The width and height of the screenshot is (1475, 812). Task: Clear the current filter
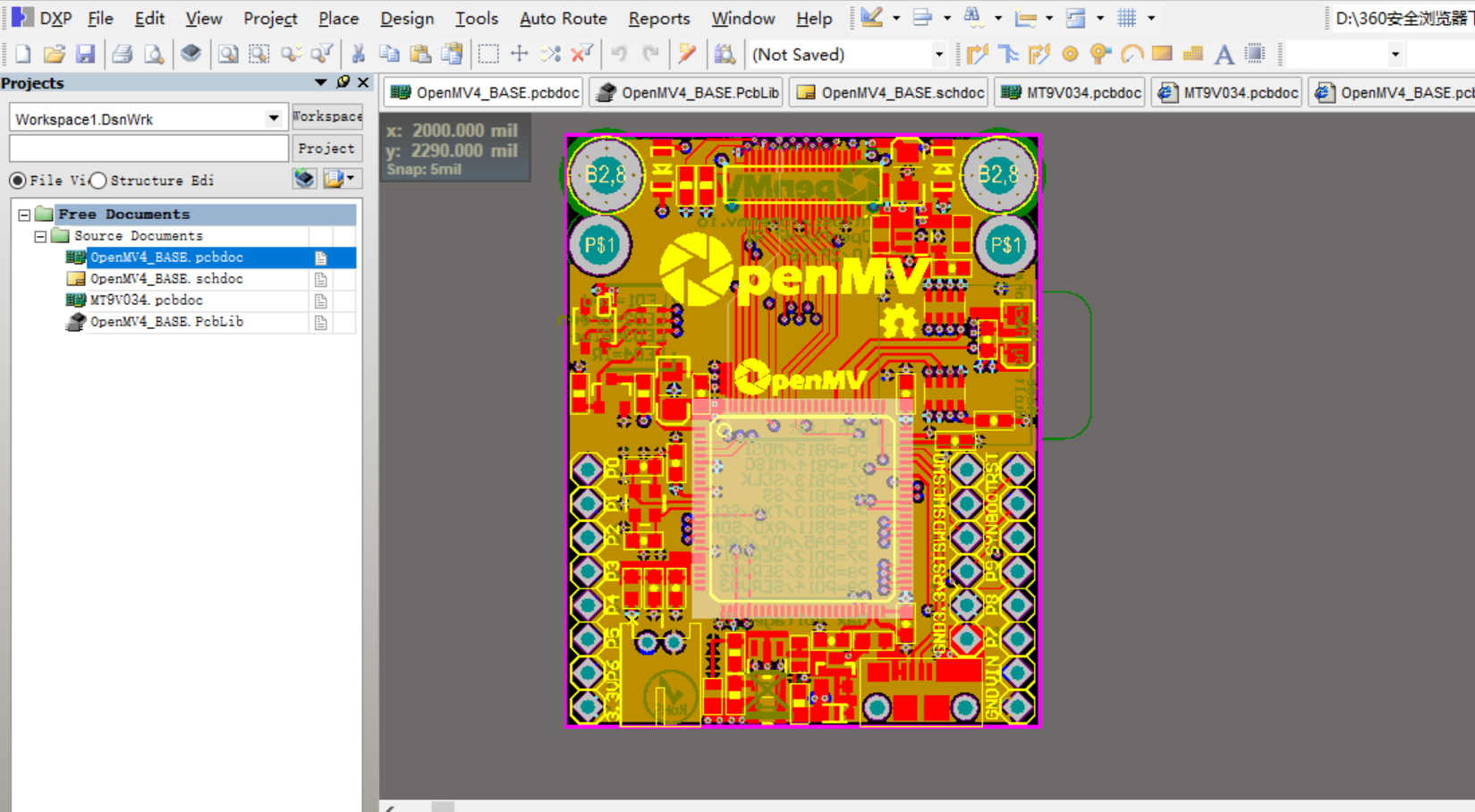pos(582,55)
